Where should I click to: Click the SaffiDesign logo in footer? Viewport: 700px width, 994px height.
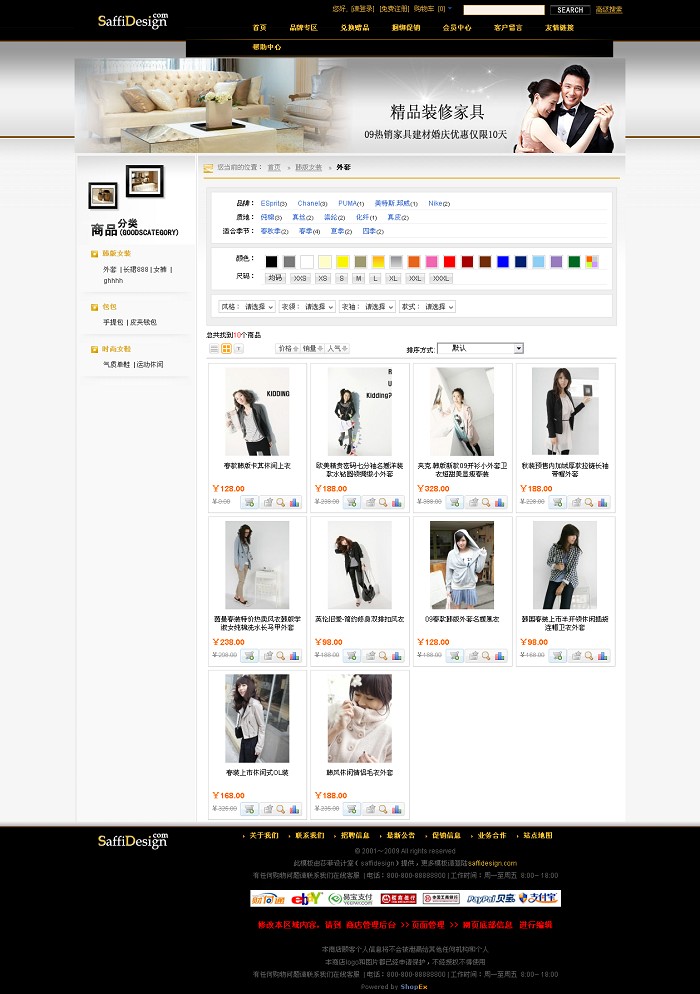coord(133,840)
